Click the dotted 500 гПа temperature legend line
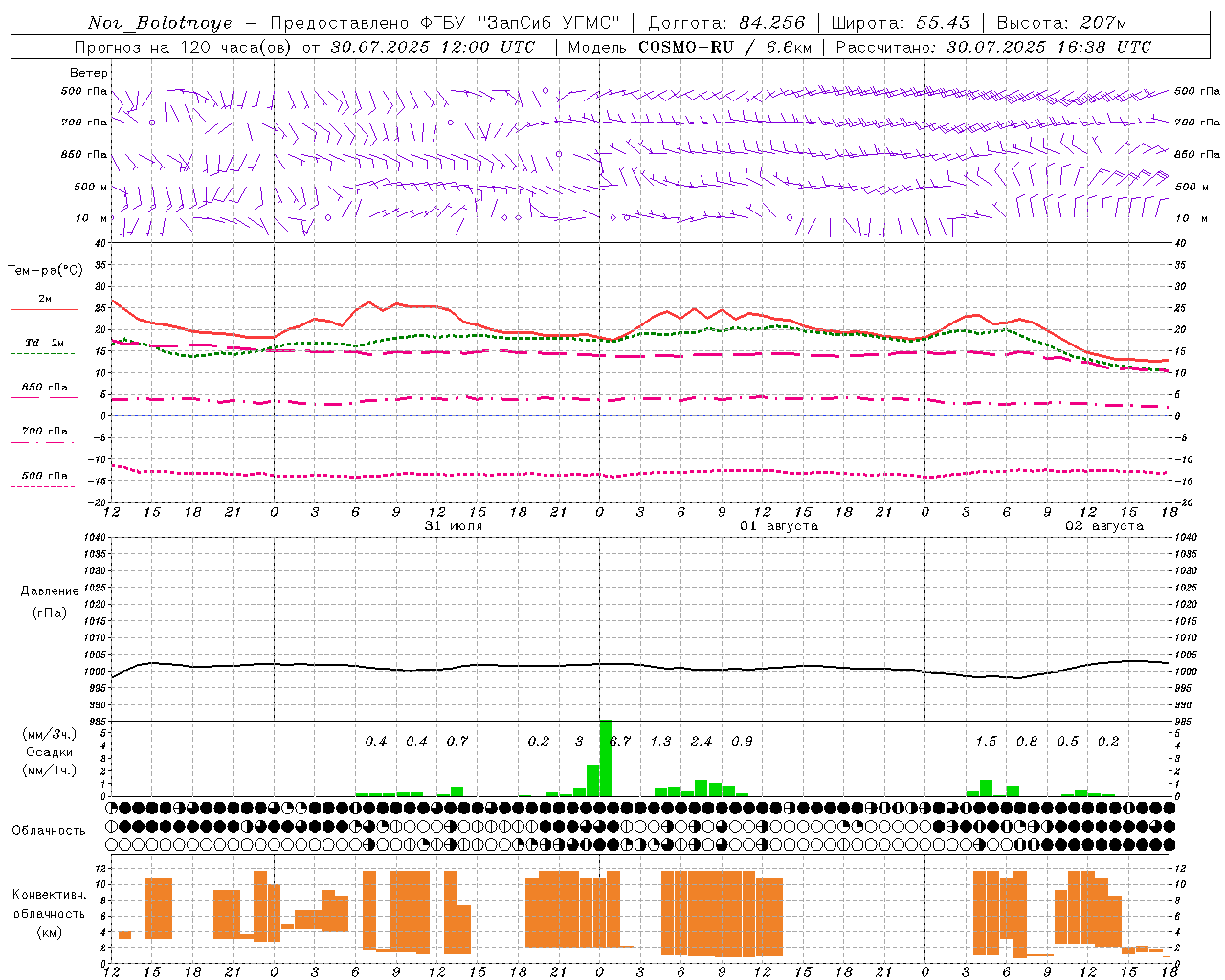Screen dimensions: 1225x980 tap(43, 486)
